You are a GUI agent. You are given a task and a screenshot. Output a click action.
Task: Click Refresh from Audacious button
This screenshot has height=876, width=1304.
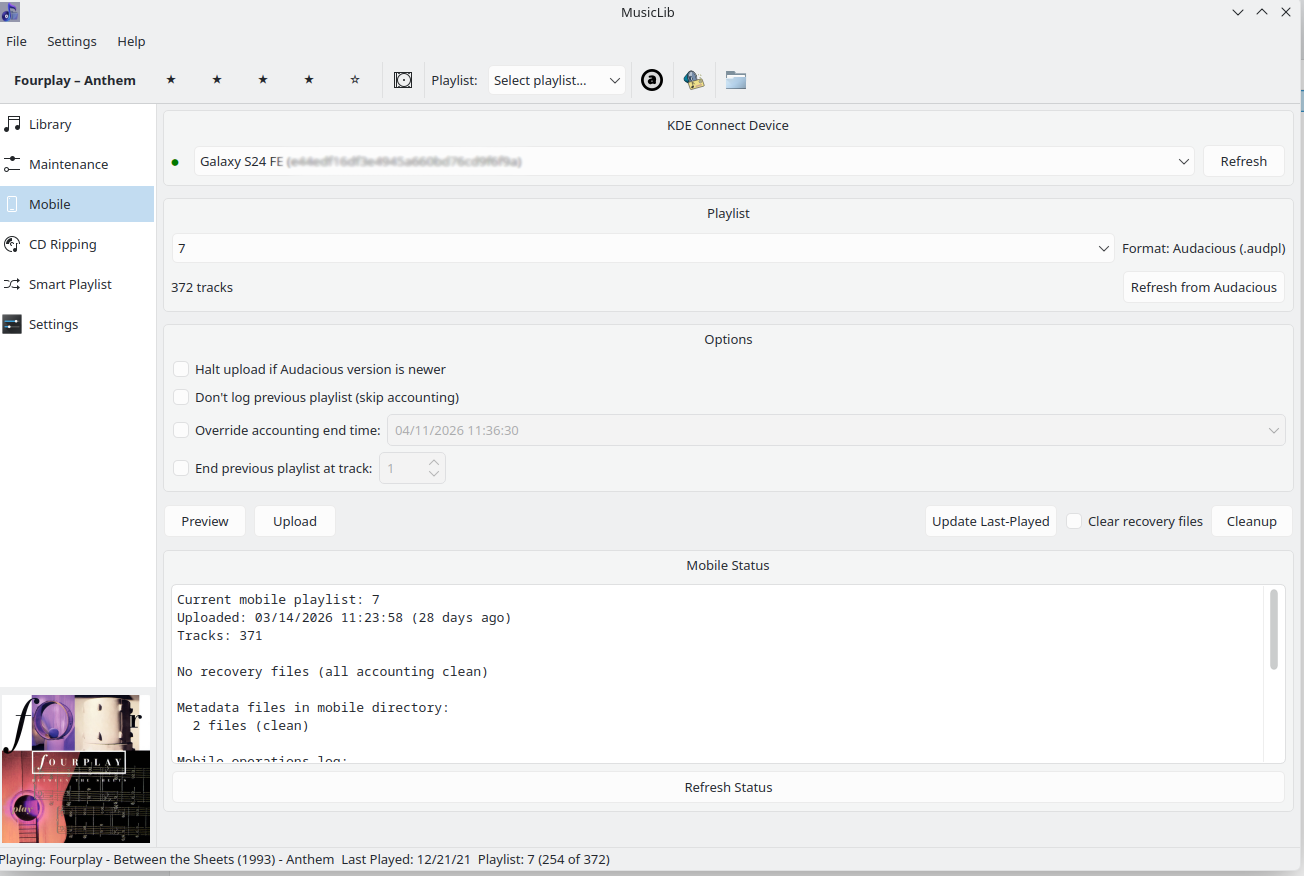tap(1204, 287)
